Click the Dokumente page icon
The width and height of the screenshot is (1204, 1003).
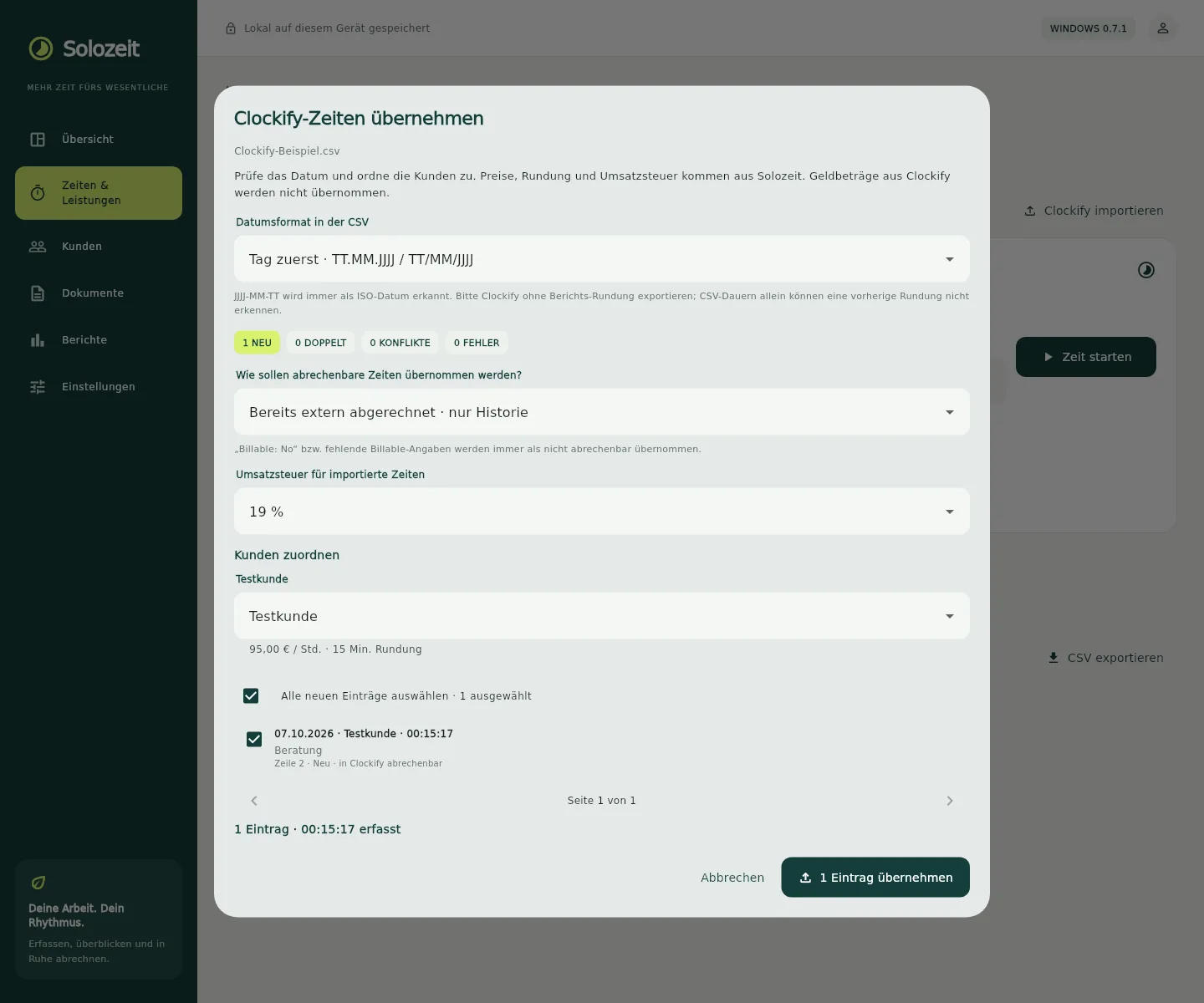38,293
